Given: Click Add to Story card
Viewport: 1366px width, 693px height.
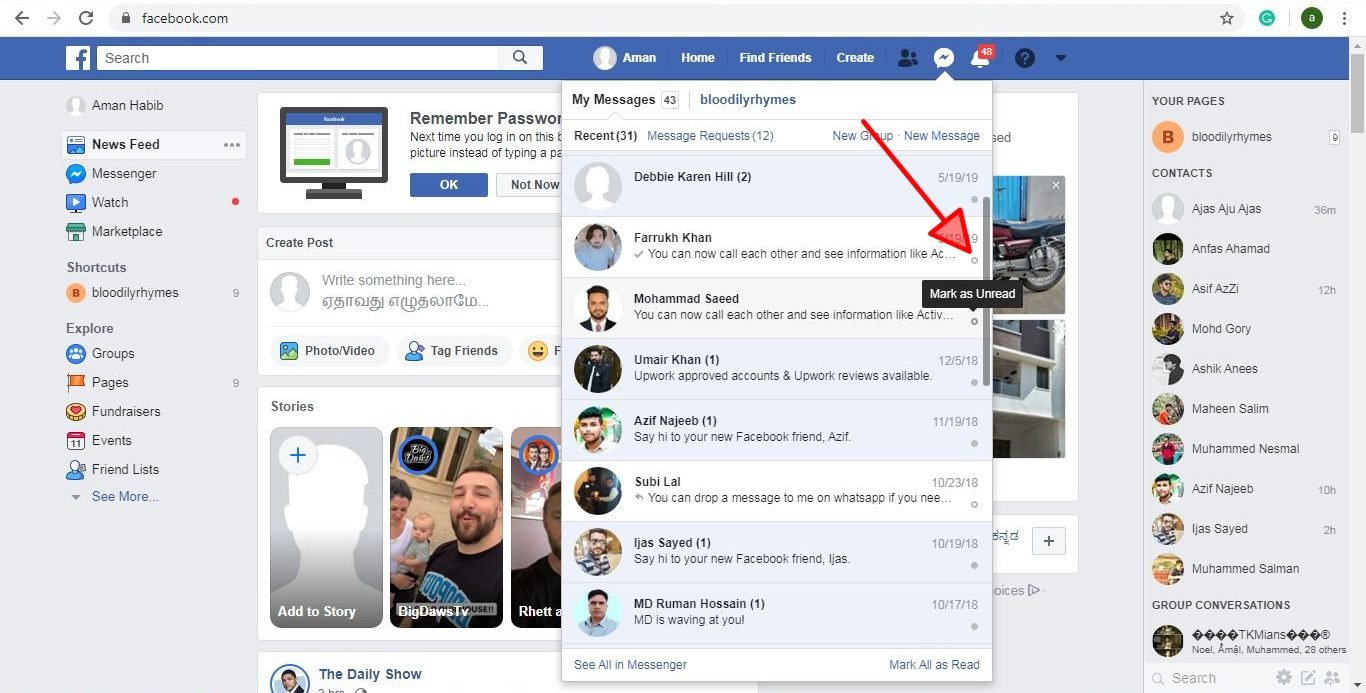Looking at the screenshot, I should (x=326, y=528).
